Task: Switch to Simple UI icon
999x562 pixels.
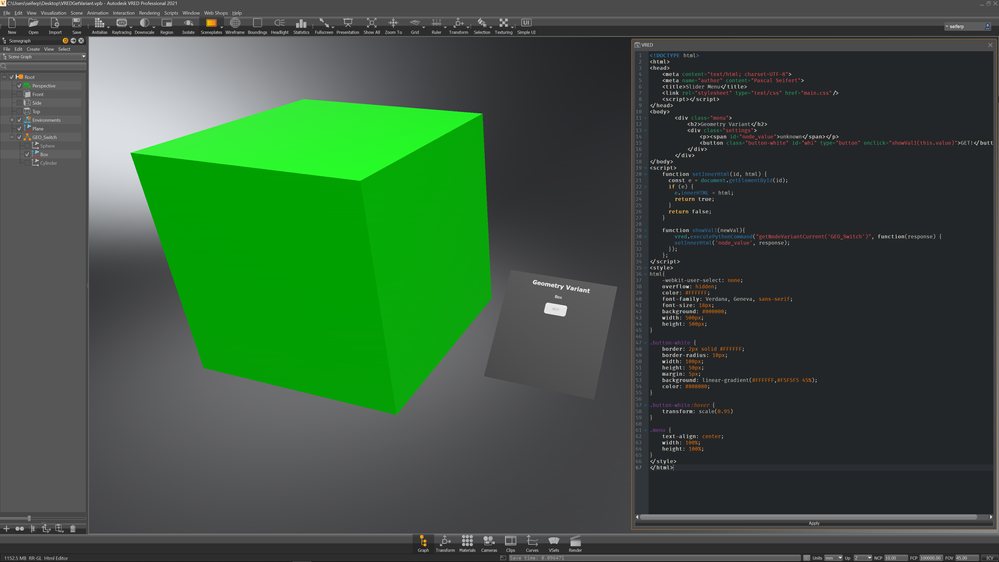Action: [526, 24]
